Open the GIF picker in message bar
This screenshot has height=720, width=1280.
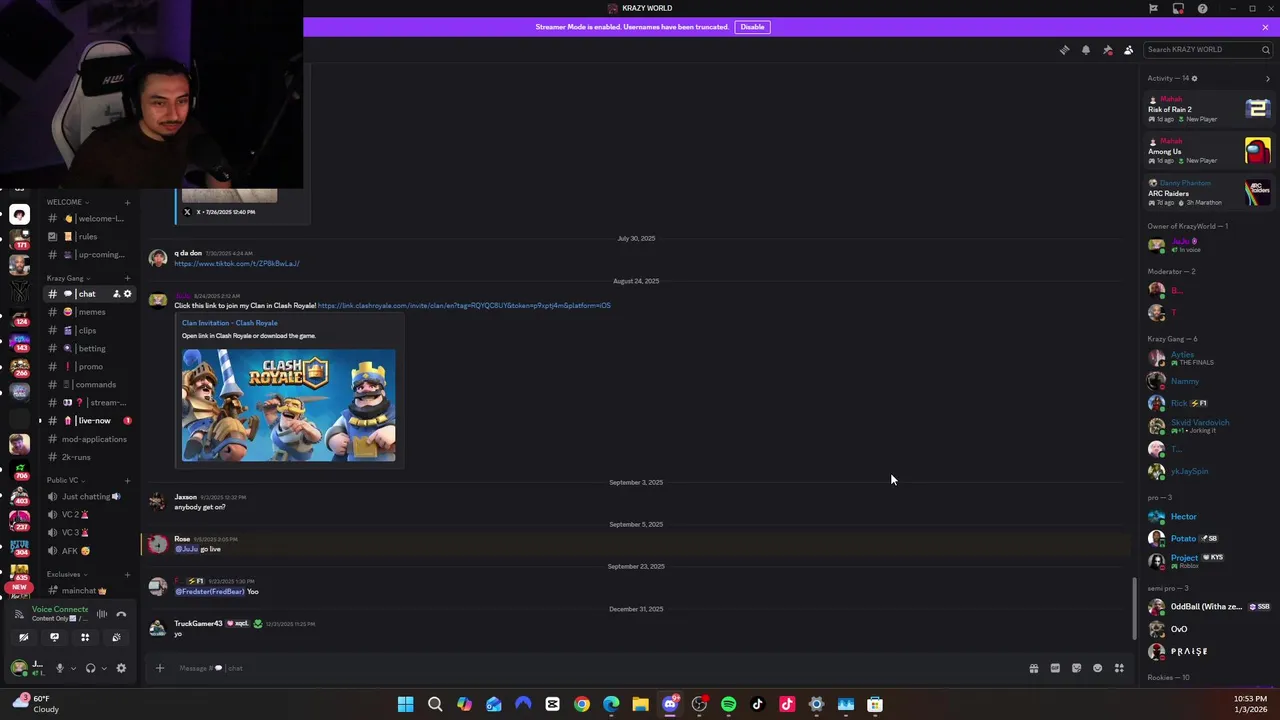click(x=1055, y=668)
